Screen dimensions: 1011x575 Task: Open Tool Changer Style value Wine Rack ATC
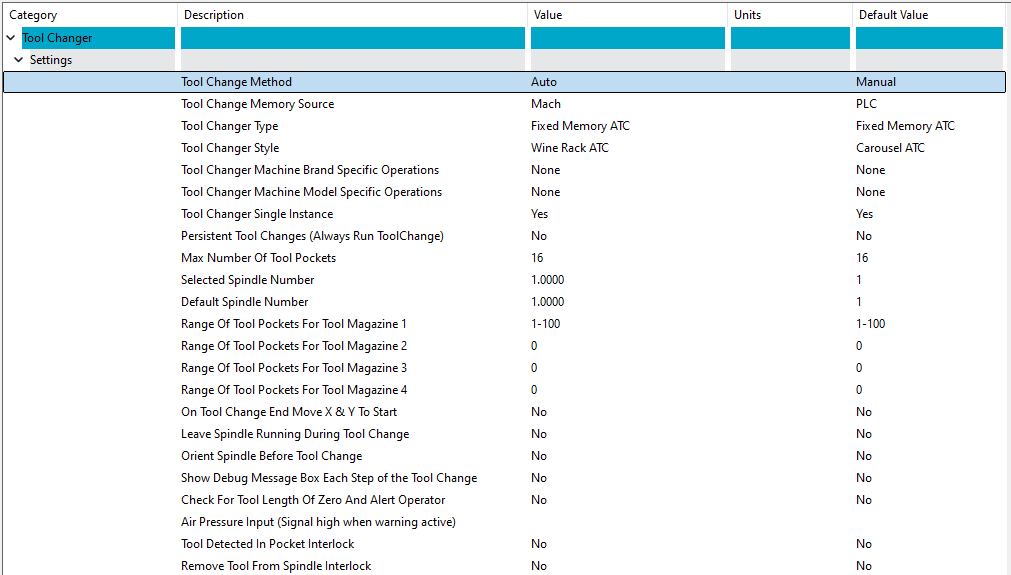point(570,148)
